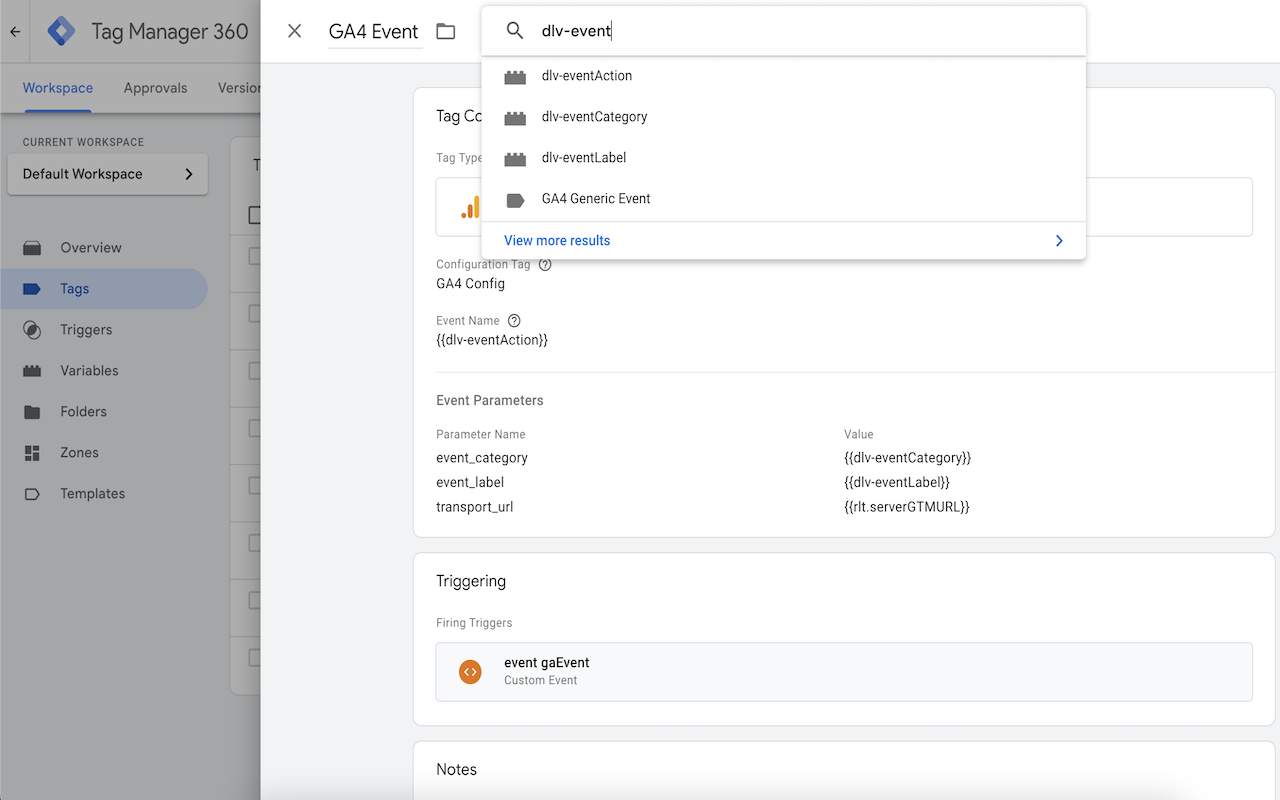Click event_label parameter name
This screenshot has width=1280, height=800.
click(470, 483)
